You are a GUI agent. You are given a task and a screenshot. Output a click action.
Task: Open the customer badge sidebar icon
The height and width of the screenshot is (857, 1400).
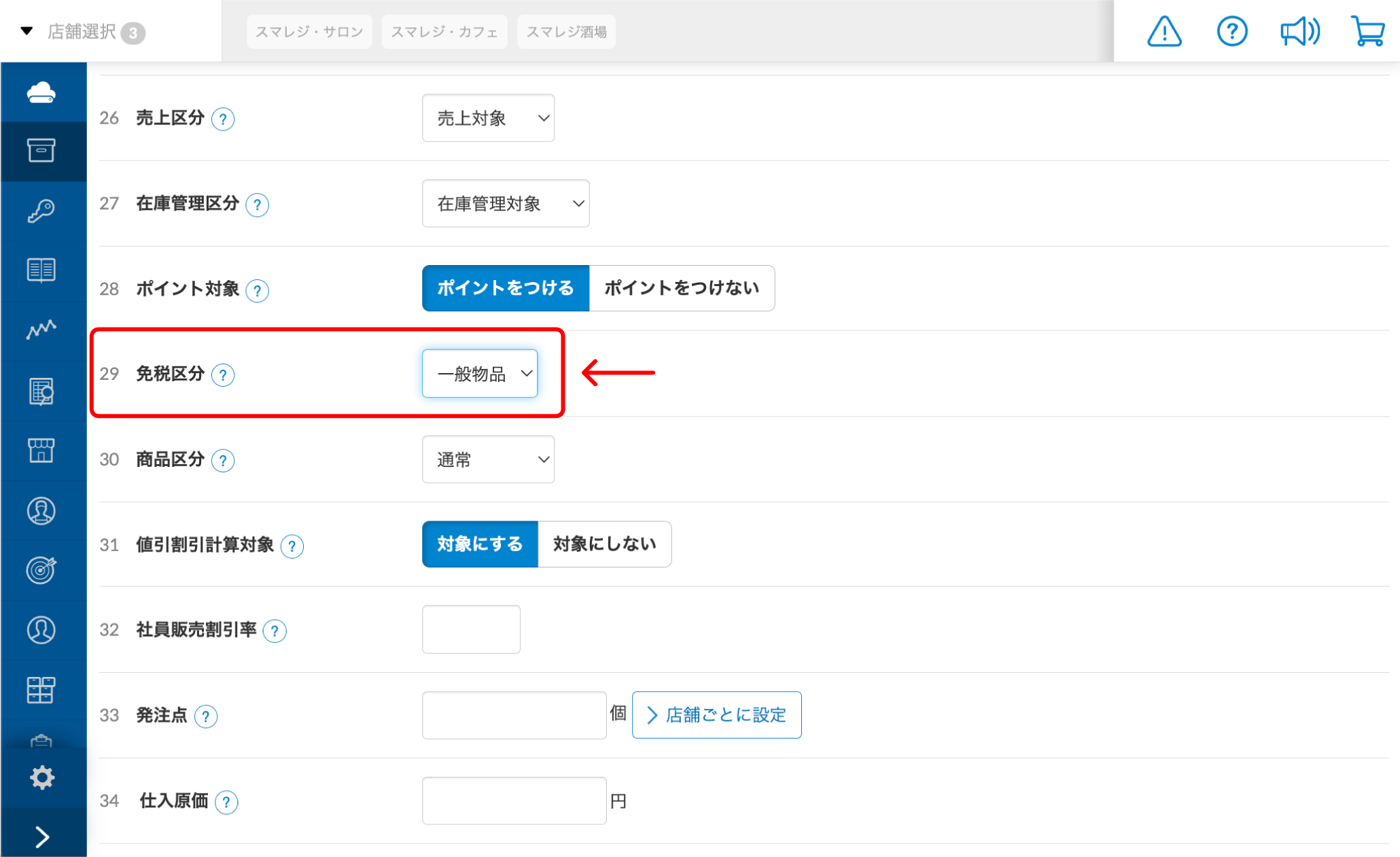[x=41, y=511]
